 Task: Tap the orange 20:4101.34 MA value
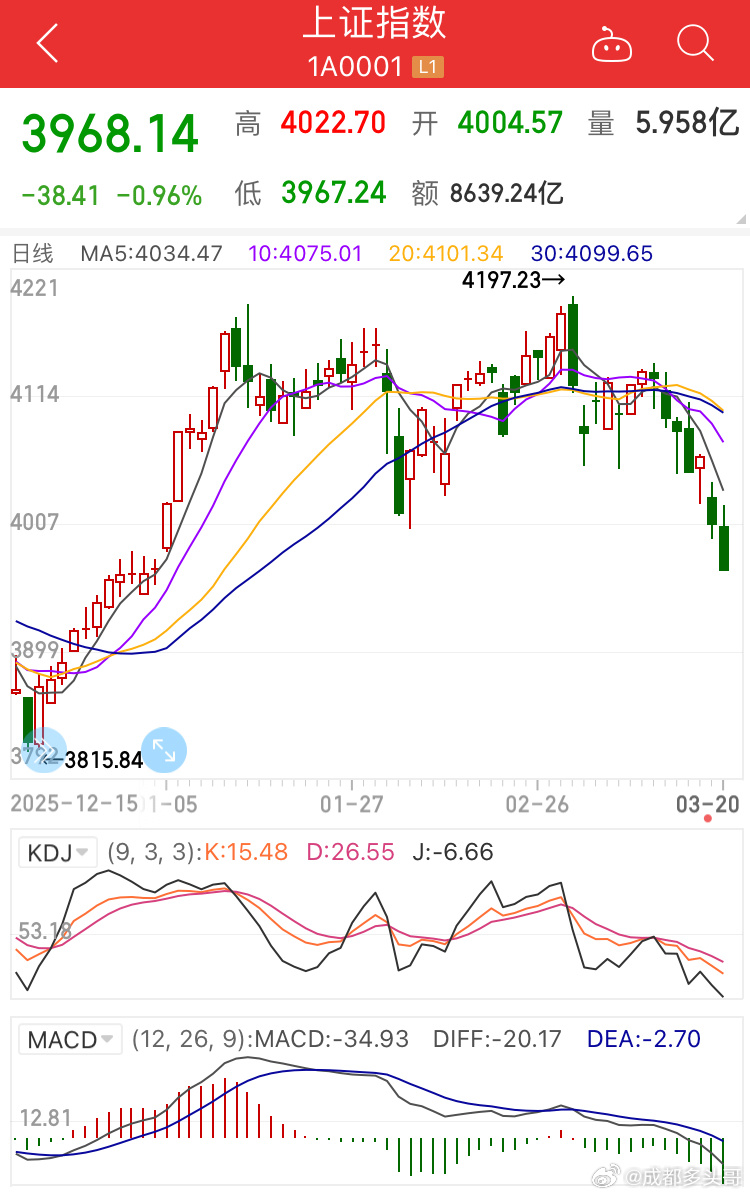click(x=446, y=253)
